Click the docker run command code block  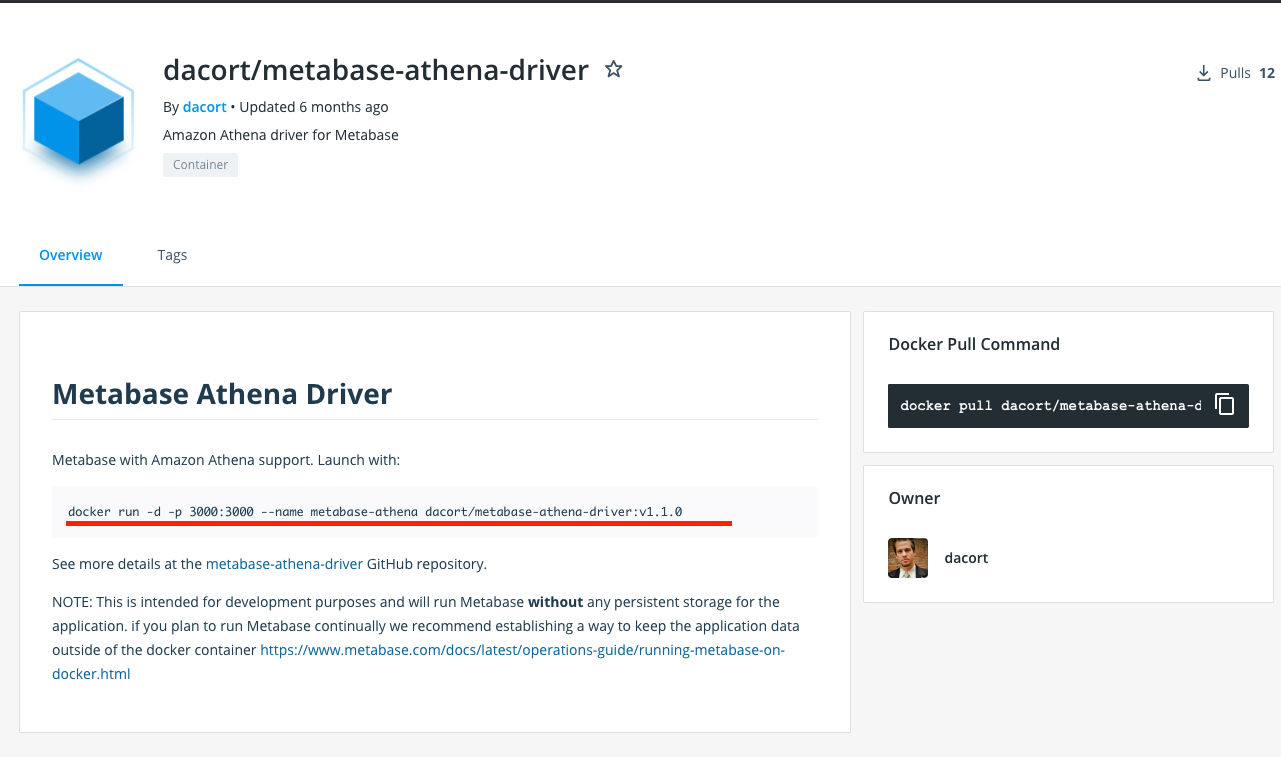(435, 512)
